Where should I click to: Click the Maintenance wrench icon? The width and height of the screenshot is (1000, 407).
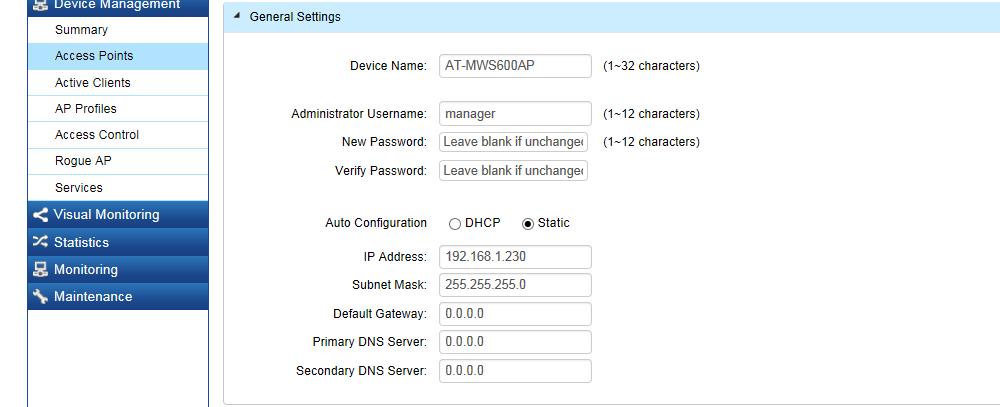click(x=40, y=297)
